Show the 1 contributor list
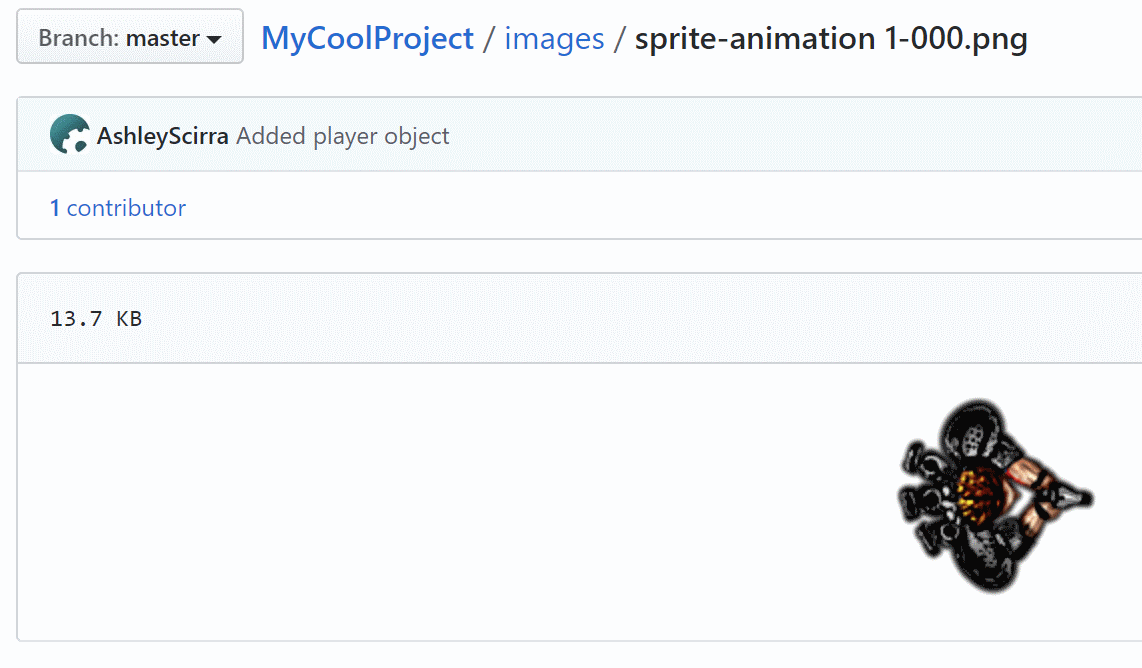Viewport: 1142px width, 668px height. [118, 208]
